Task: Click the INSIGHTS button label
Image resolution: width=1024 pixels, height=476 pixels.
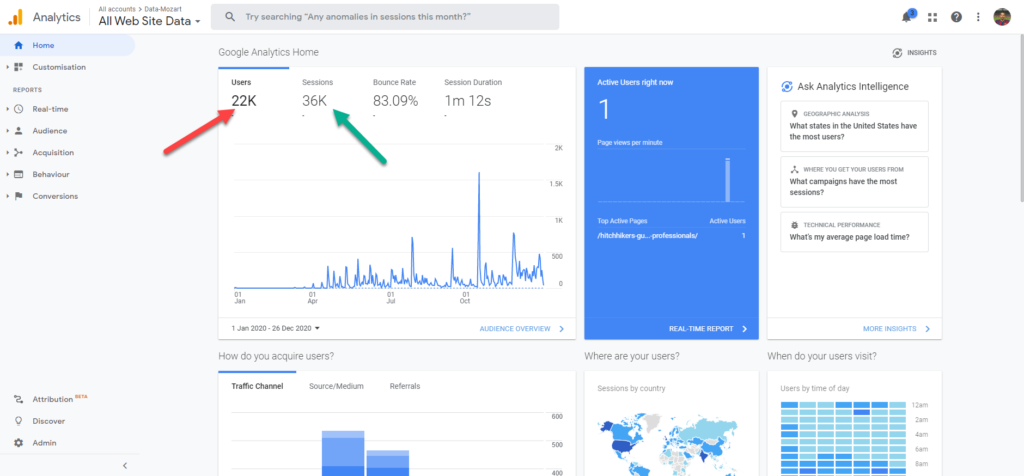Action: coord(921,53)
